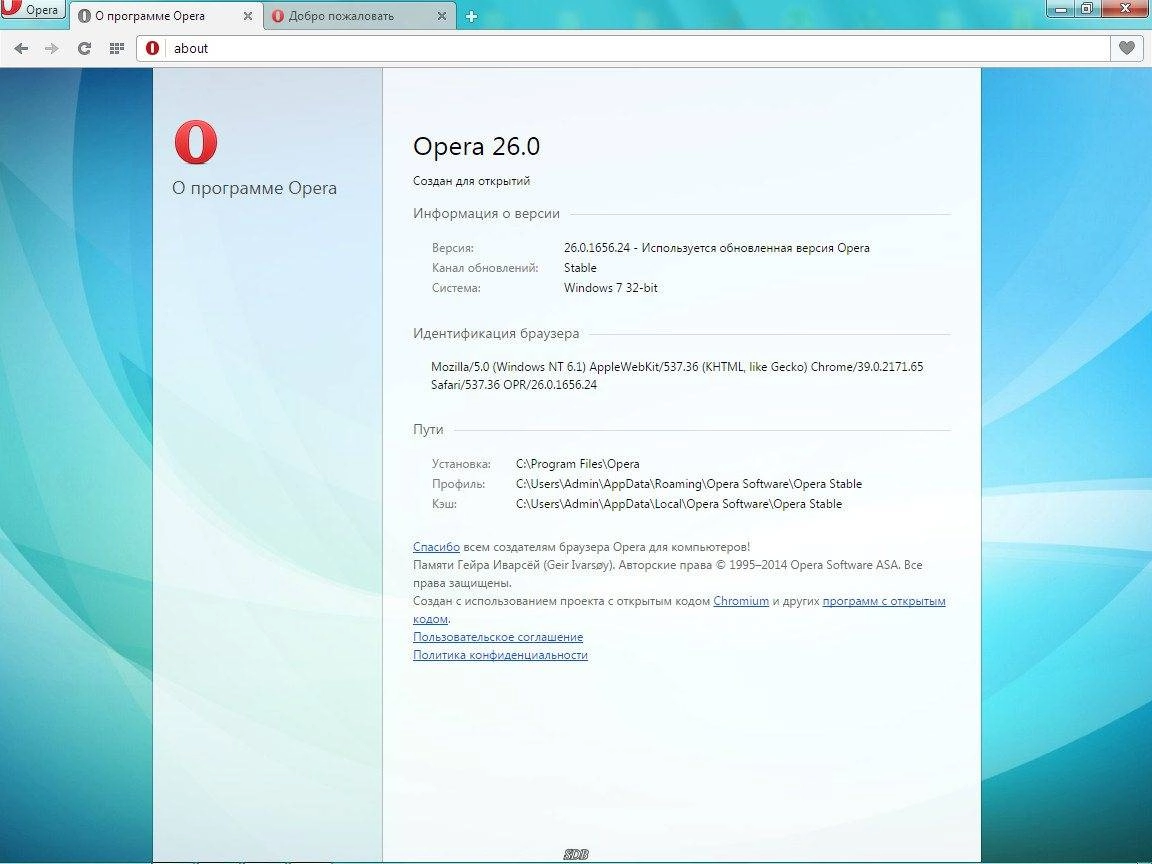Click the large Opera logo in sidebar
This screenshot has height=864, width=1152.
click(195, 143)
